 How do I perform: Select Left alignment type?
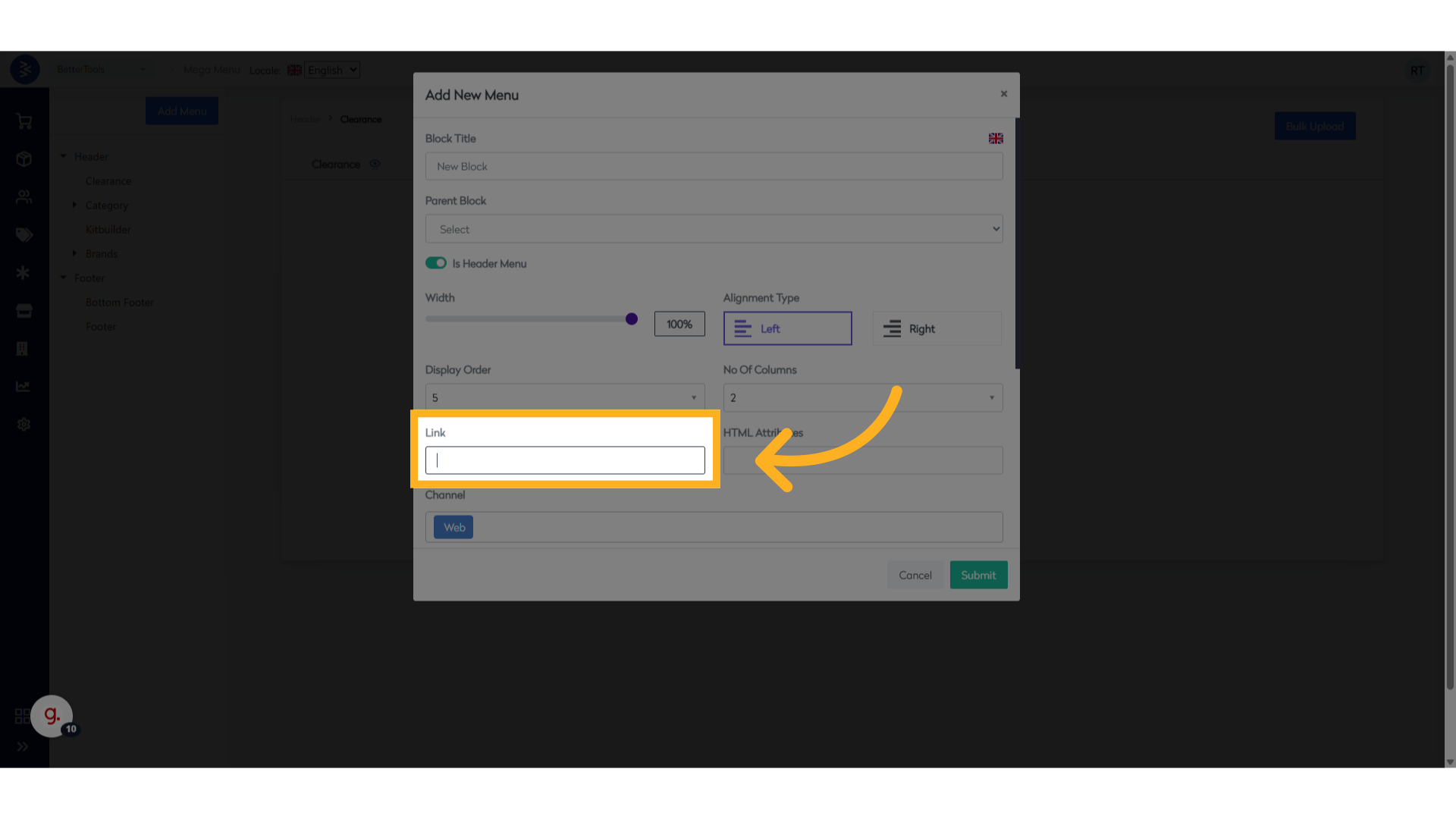click(787, 328)
